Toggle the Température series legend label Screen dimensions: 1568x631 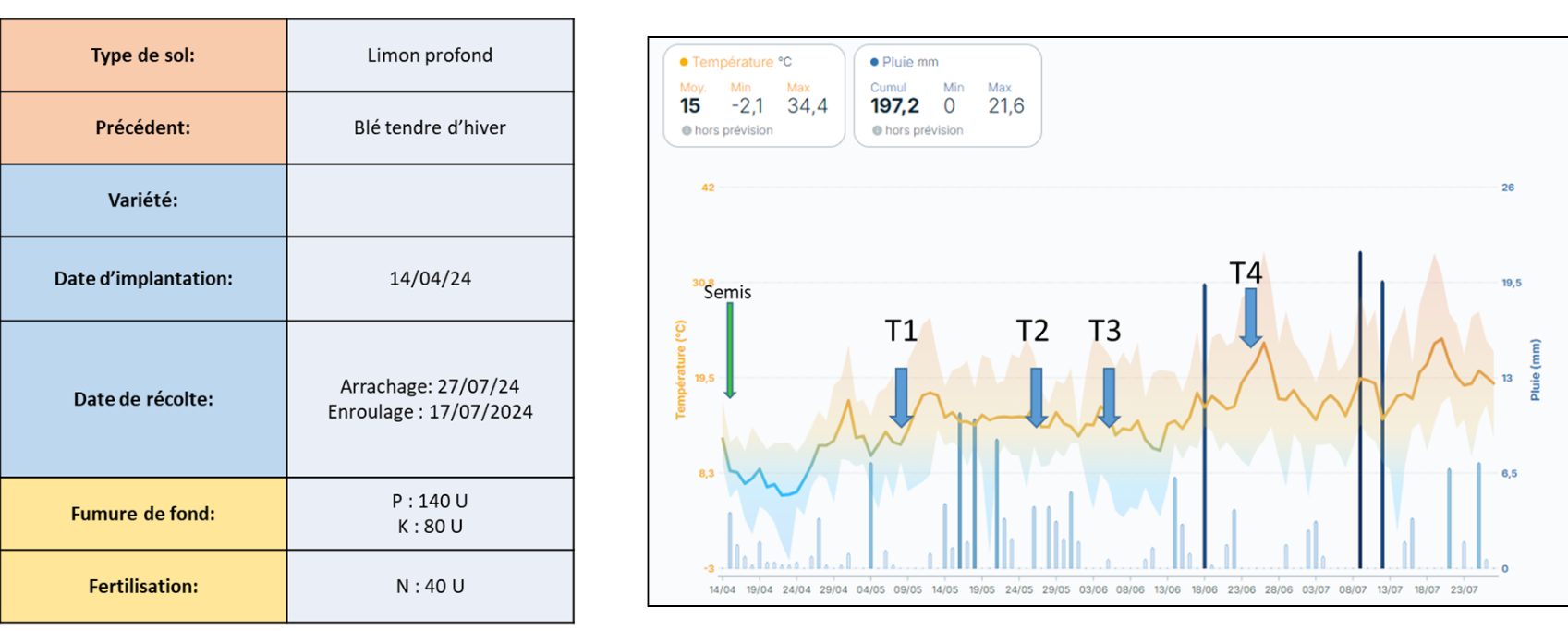click(x=732, y=62)
